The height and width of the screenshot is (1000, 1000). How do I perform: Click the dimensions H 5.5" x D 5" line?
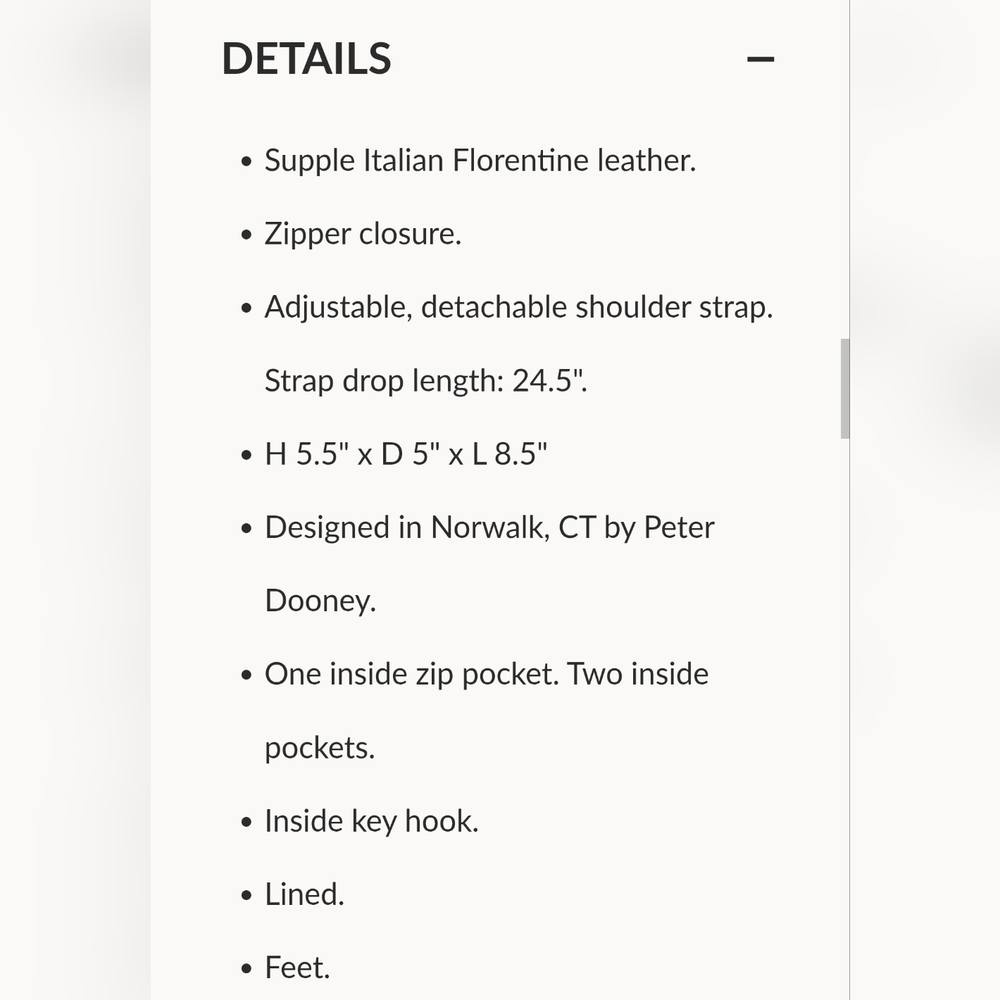tap(406, 454)
